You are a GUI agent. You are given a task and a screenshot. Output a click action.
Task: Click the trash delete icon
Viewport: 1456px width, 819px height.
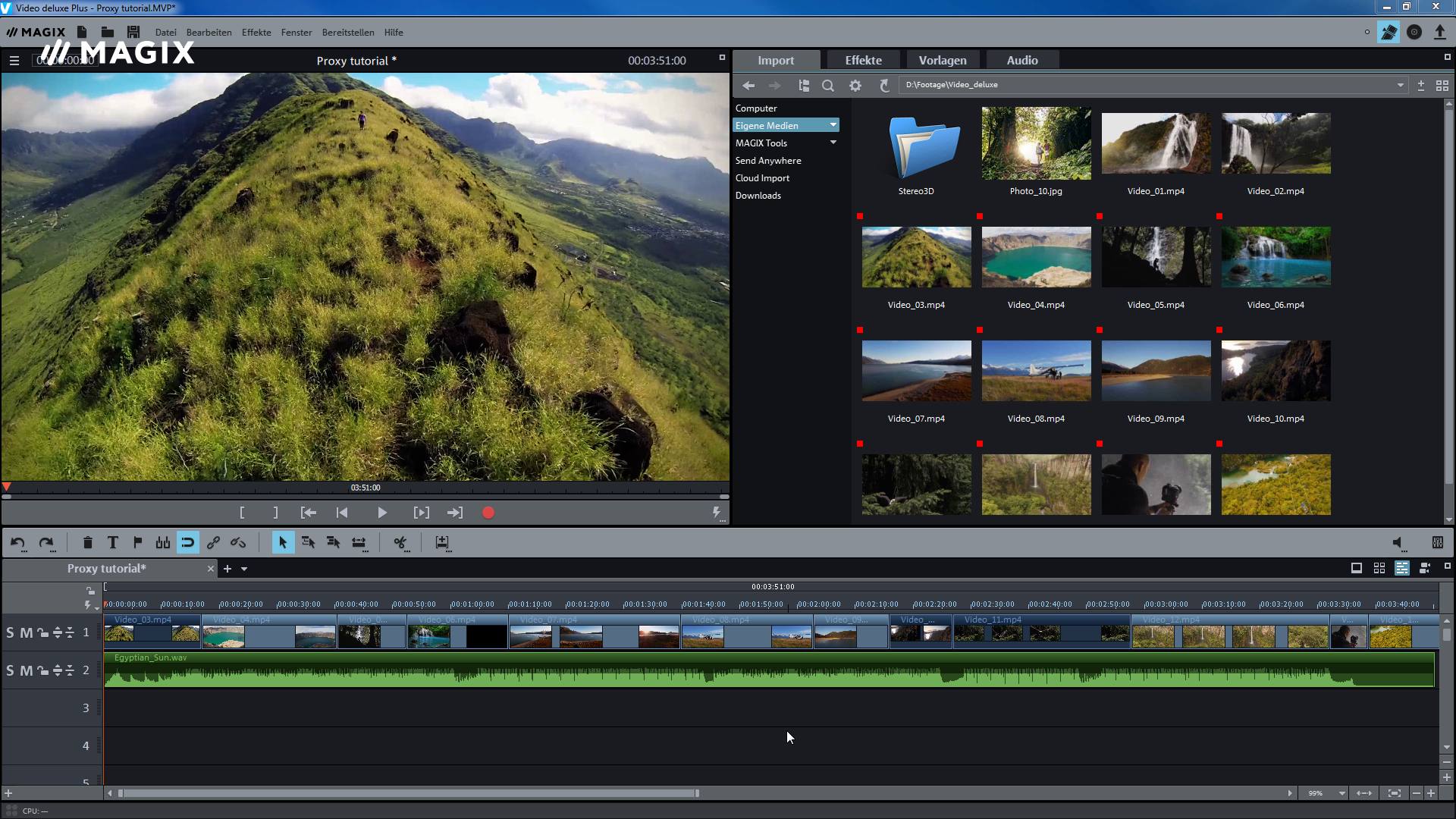pyautogui.click(x=87, y=543)
